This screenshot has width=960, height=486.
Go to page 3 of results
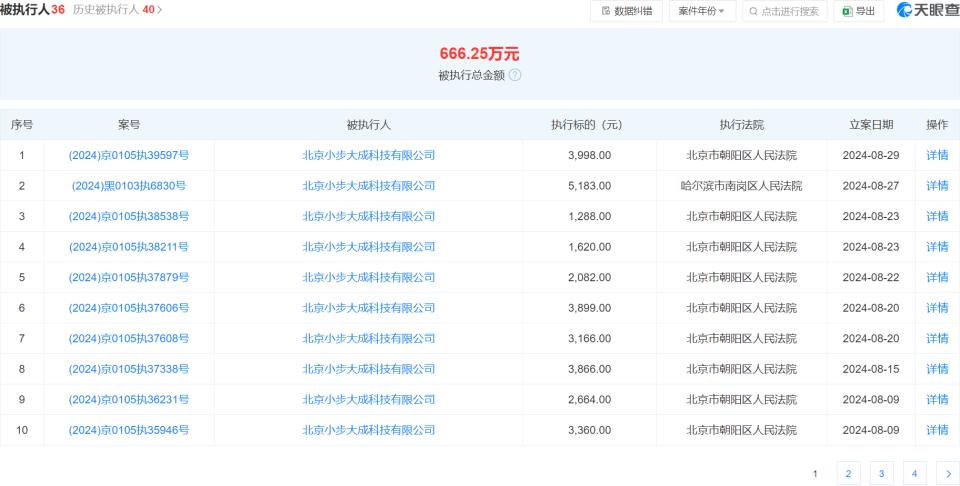click(x=882, y=473)
